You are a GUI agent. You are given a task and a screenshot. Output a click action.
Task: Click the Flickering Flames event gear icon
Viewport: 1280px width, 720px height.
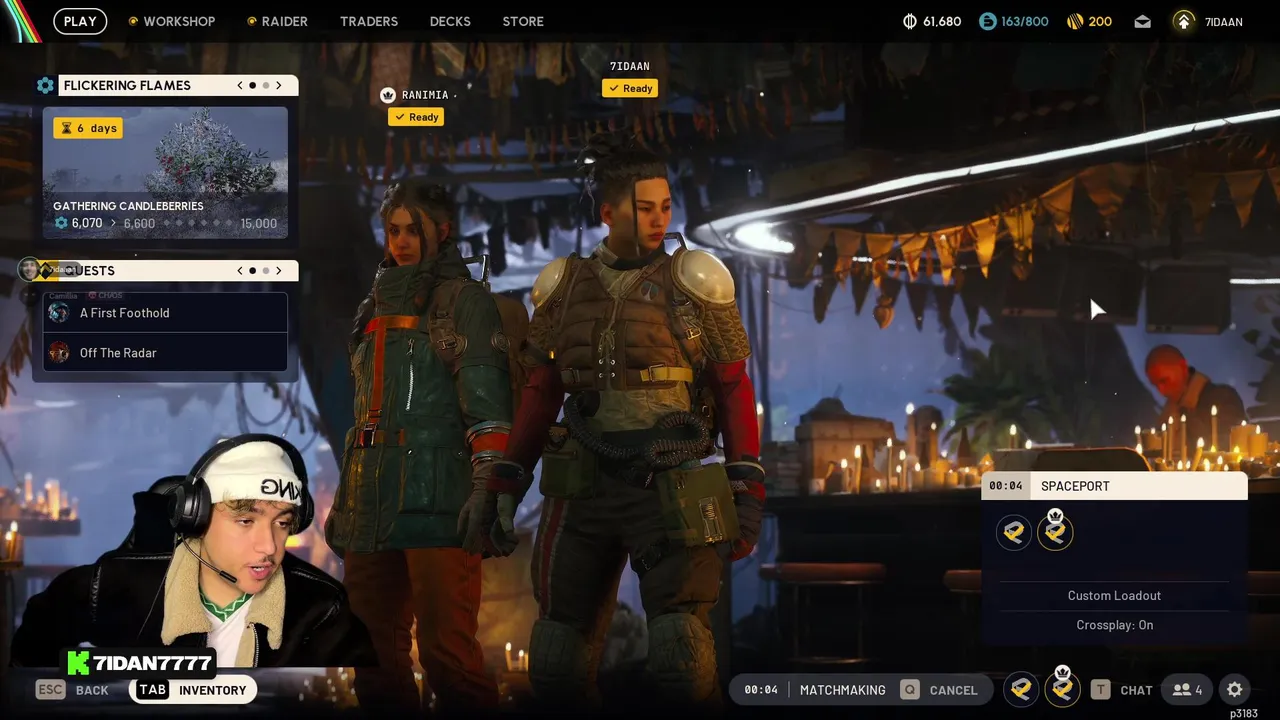pyautogui.click(x=45, y=86)
